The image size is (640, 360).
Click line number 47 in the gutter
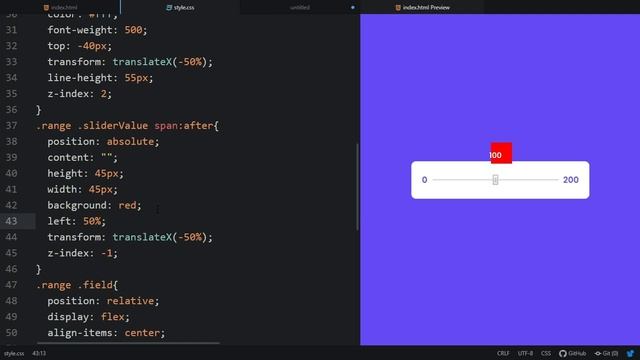[11, 284]
